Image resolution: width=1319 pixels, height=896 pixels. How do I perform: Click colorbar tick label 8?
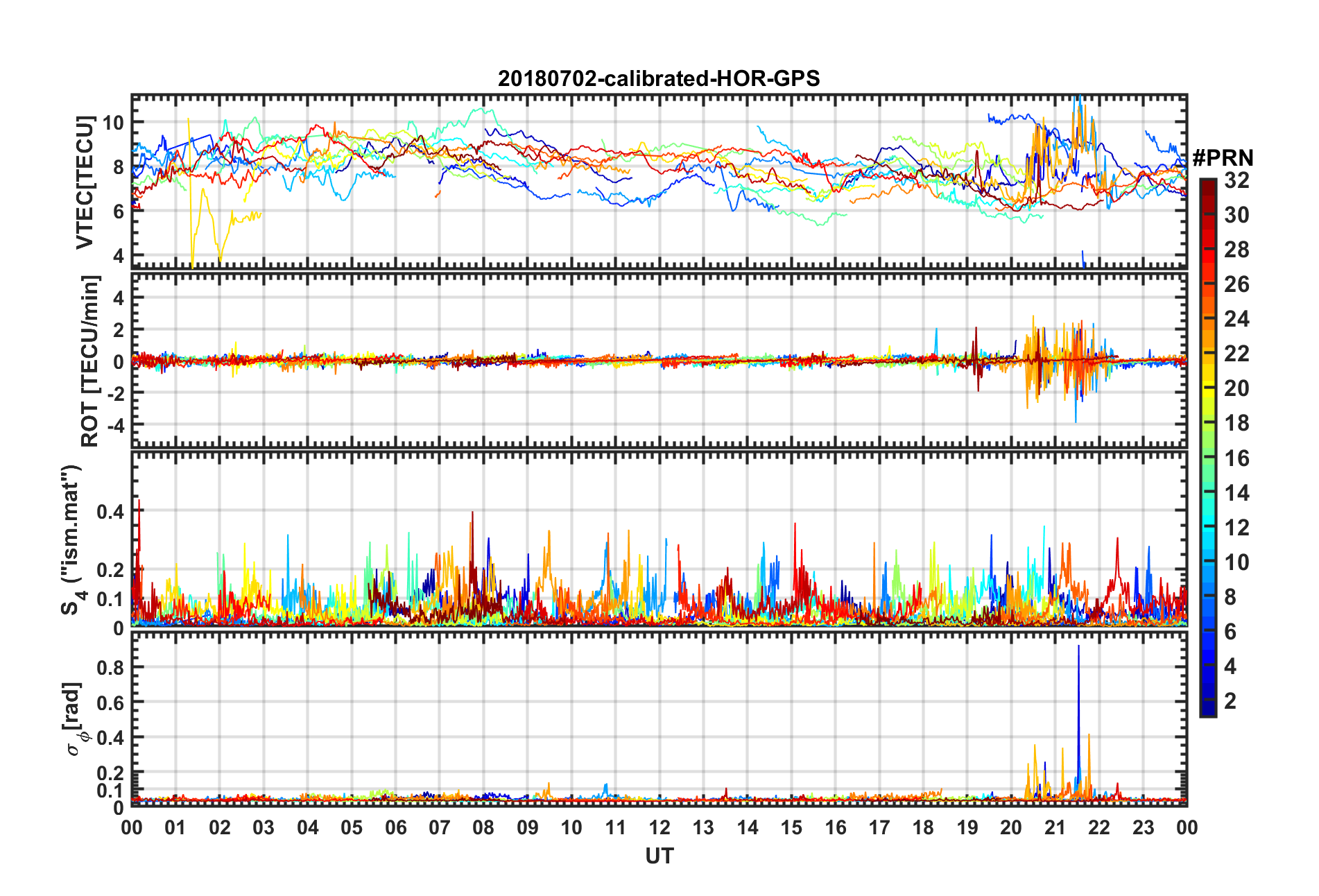pyautogui.click(x=1230, y=597)
